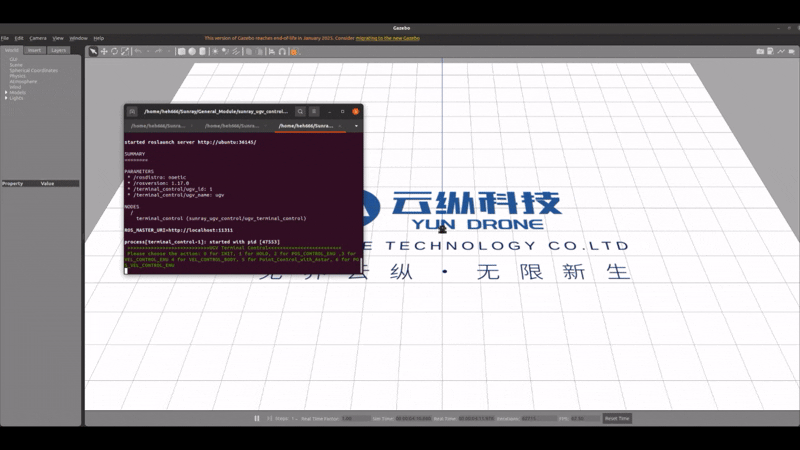Image resolution: width=800 pixels, height=450 pixels.
Task: Click the Sim Time value field
Action: click(x=413, y=418)
